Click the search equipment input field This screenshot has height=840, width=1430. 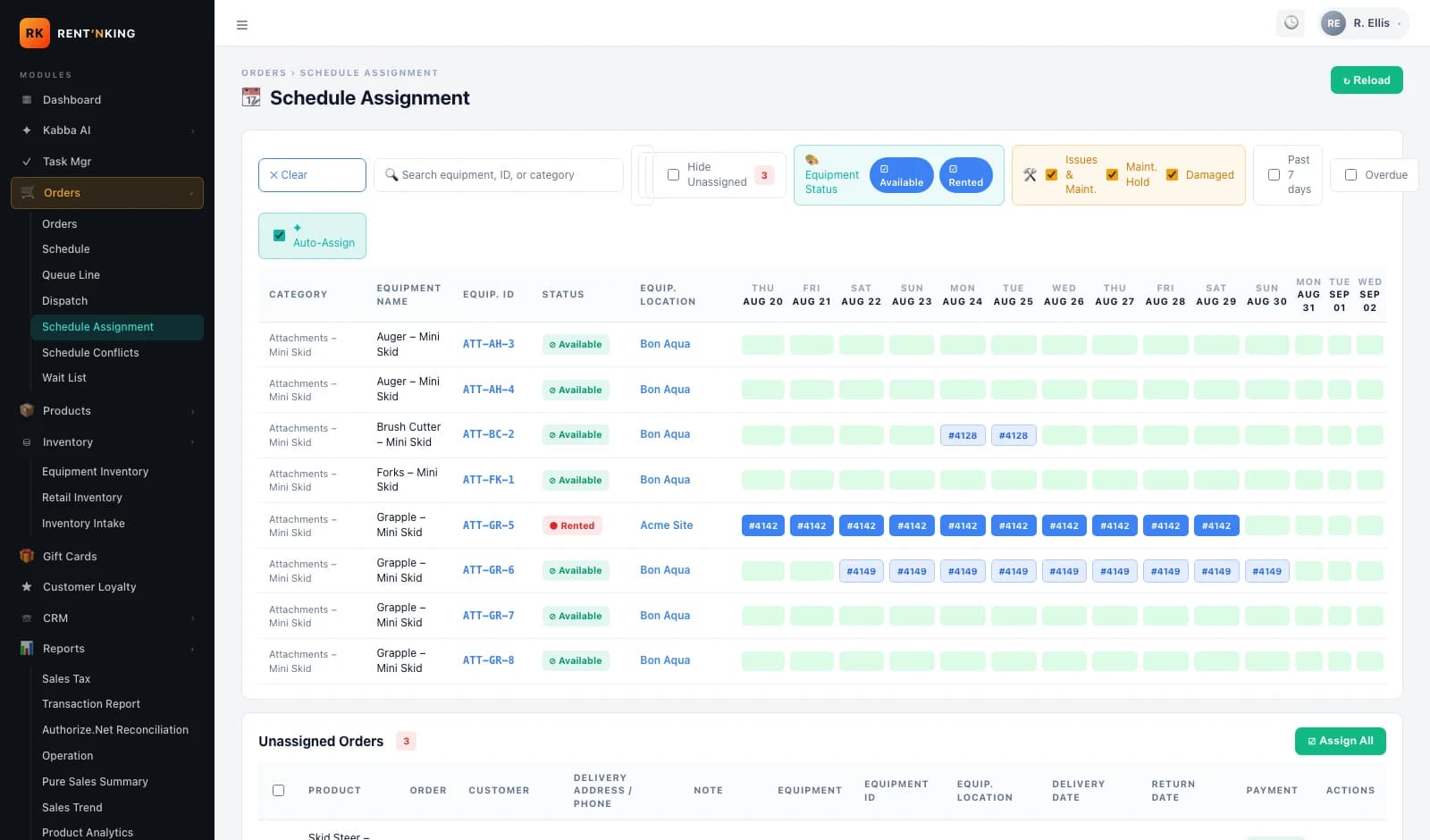pyautogui.click(x=499, y=175)
